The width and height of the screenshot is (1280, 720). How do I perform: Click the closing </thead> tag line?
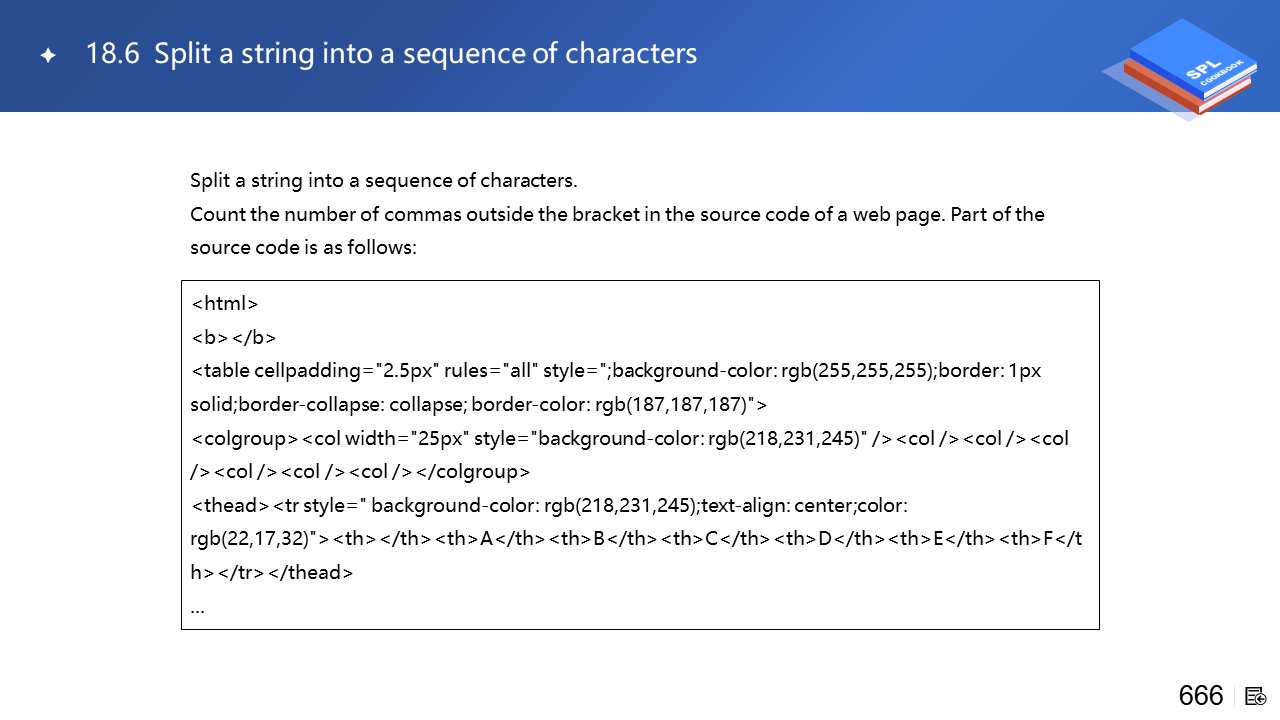272,573
